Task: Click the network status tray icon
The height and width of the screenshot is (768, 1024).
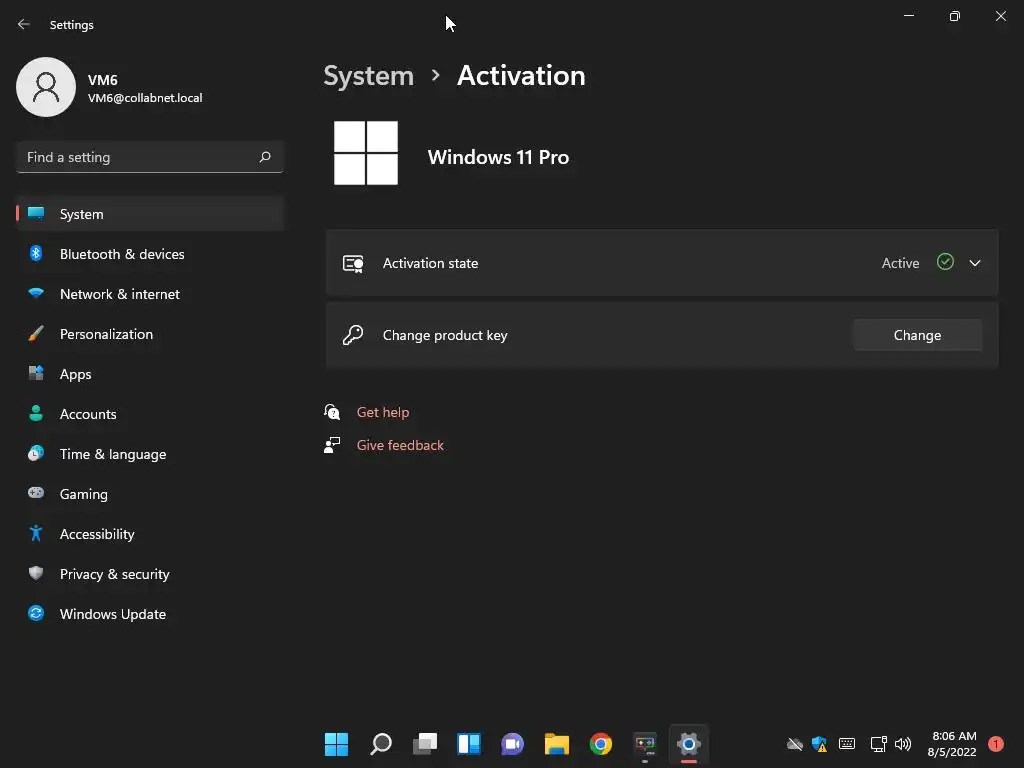Action: click(x=878, y=744)
